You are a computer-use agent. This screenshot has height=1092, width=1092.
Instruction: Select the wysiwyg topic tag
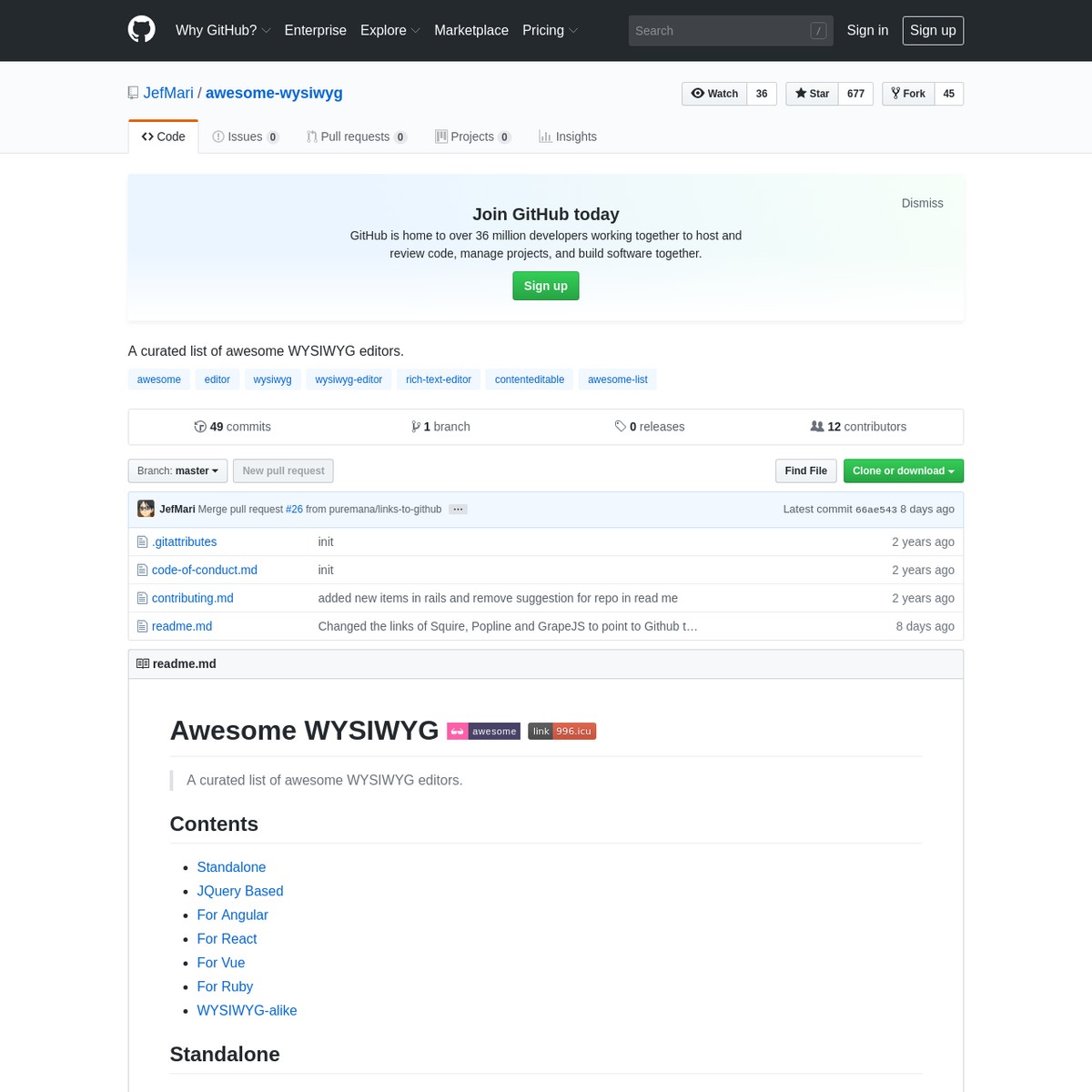(272, 379)
